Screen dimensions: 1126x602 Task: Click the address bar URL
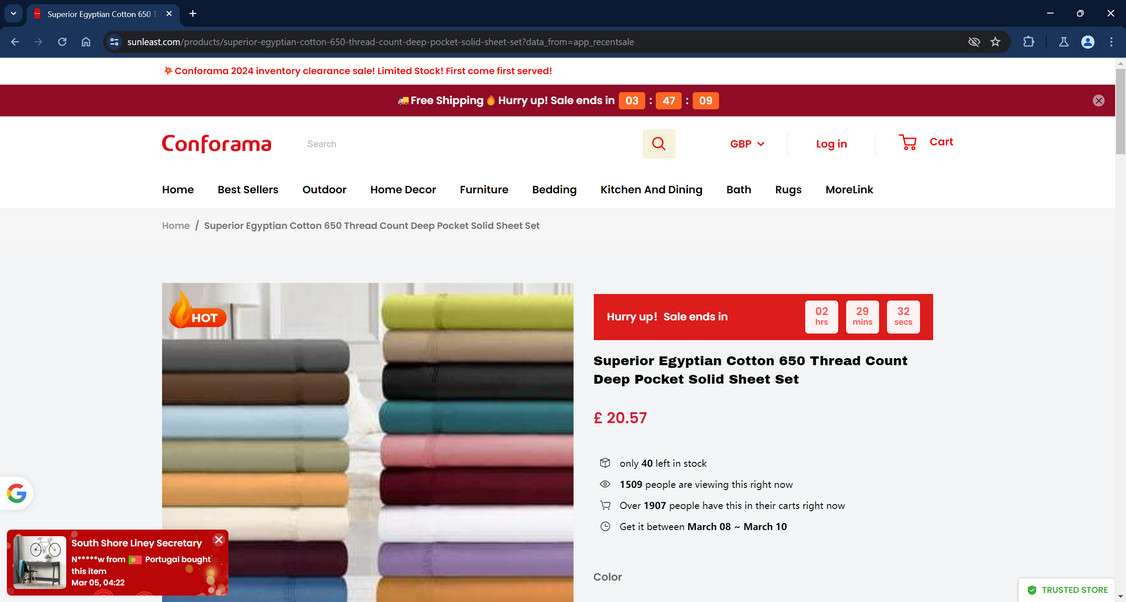pos(381,42)
